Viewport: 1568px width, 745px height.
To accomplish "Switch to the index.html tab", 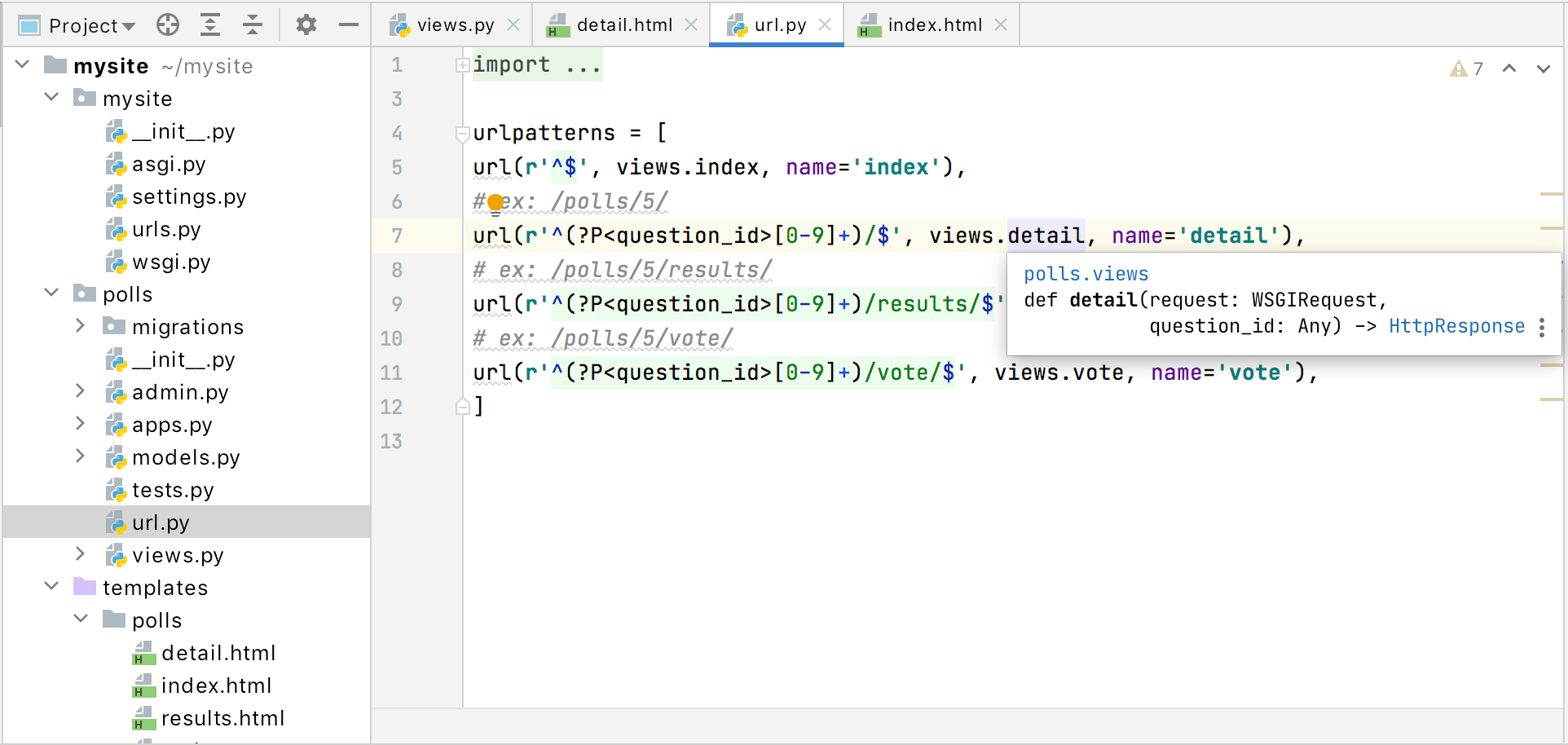I will [x=934, y=25].
